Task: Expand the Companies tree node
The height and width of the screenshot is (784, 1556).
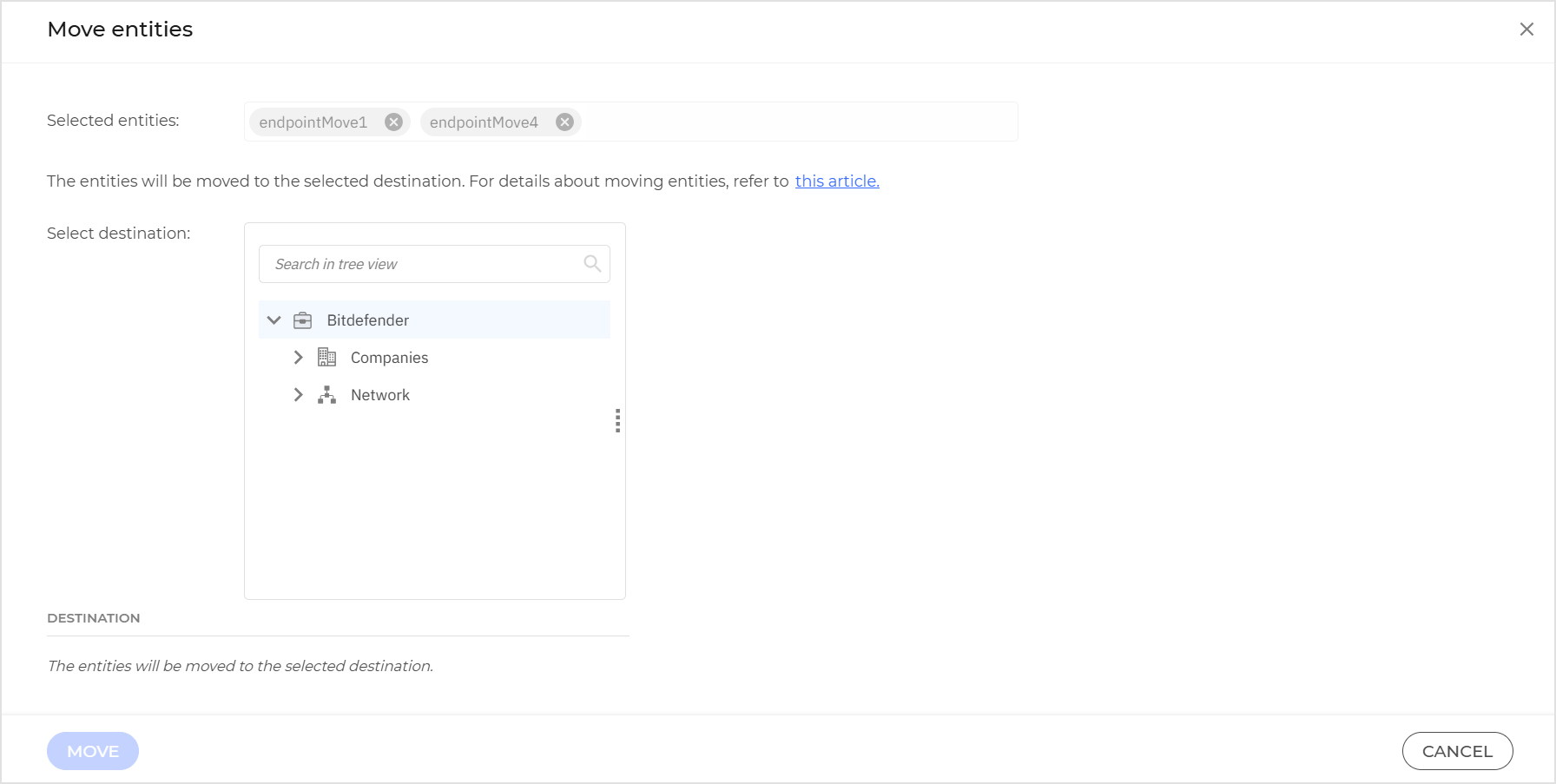Action: pos(298,358)
